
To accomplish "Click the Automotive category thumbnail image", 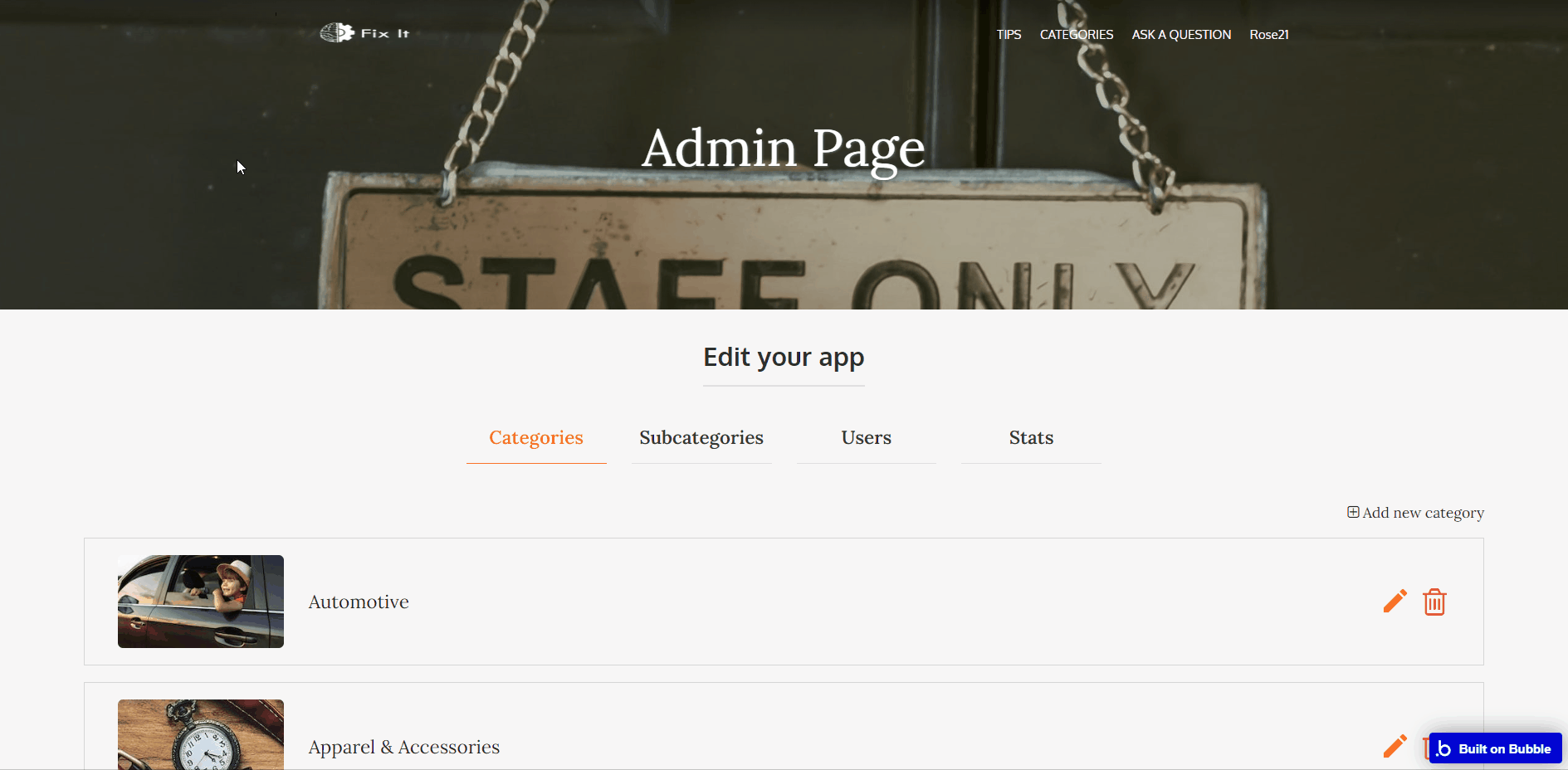I will (201, 602).
